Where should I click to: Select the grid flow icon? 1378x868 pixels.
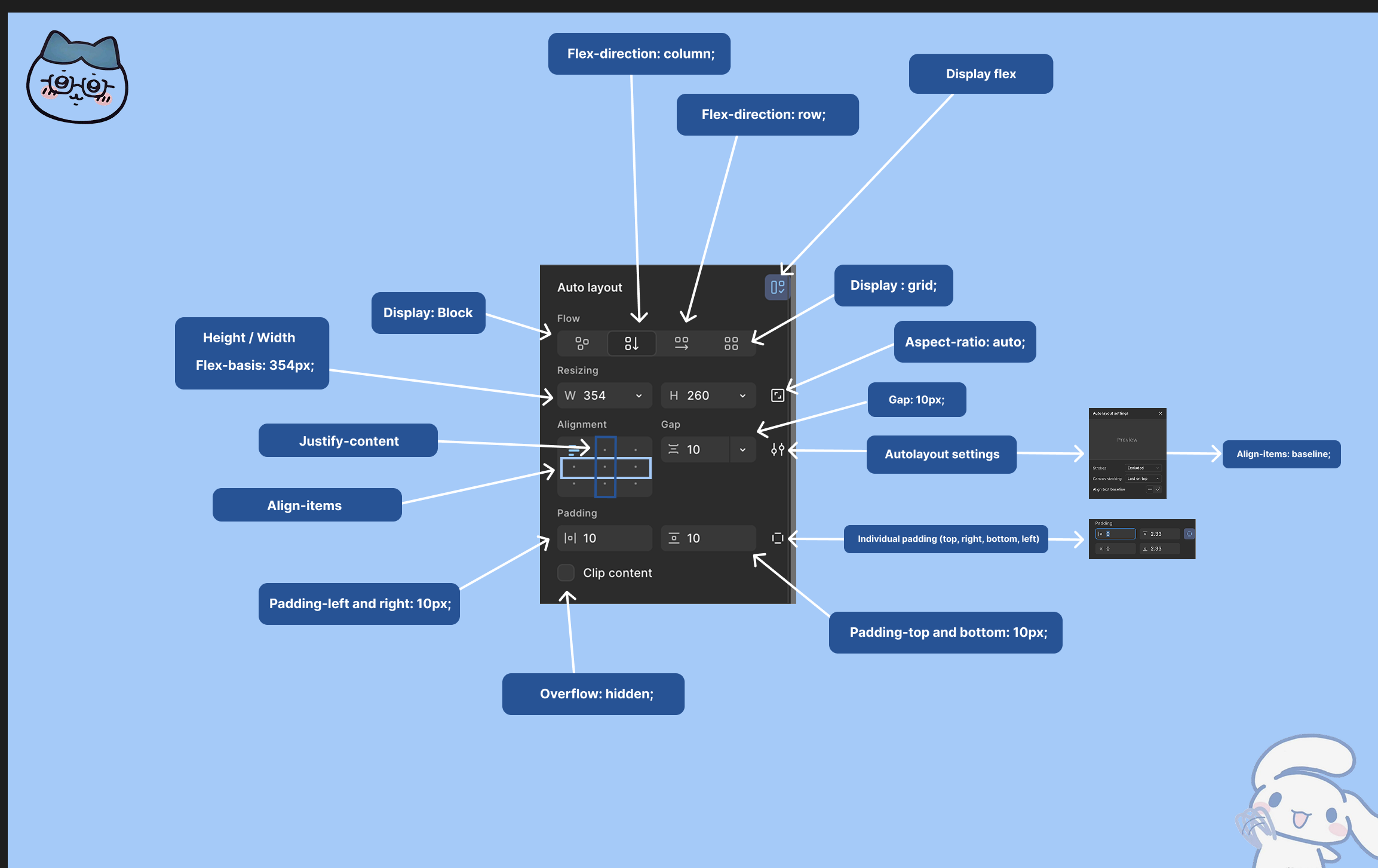tap(731, 343)
